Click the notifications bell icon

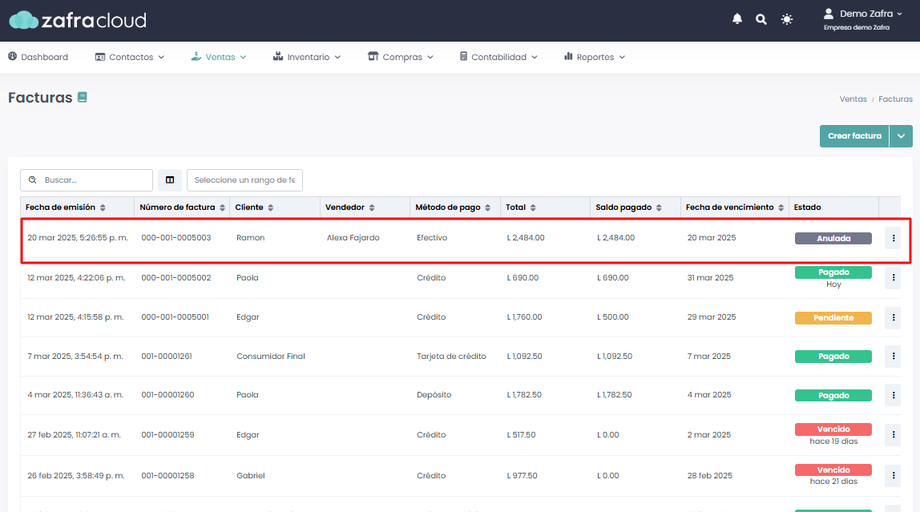tap(738, 19)
